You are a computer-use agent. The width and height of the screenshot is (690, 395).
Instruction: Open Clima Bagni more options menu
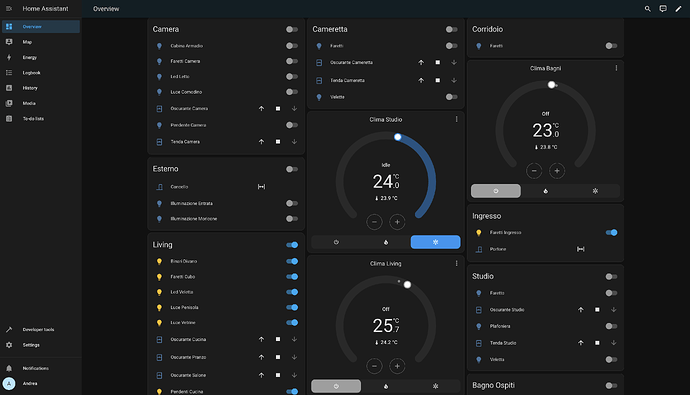[x=616, y=68]
